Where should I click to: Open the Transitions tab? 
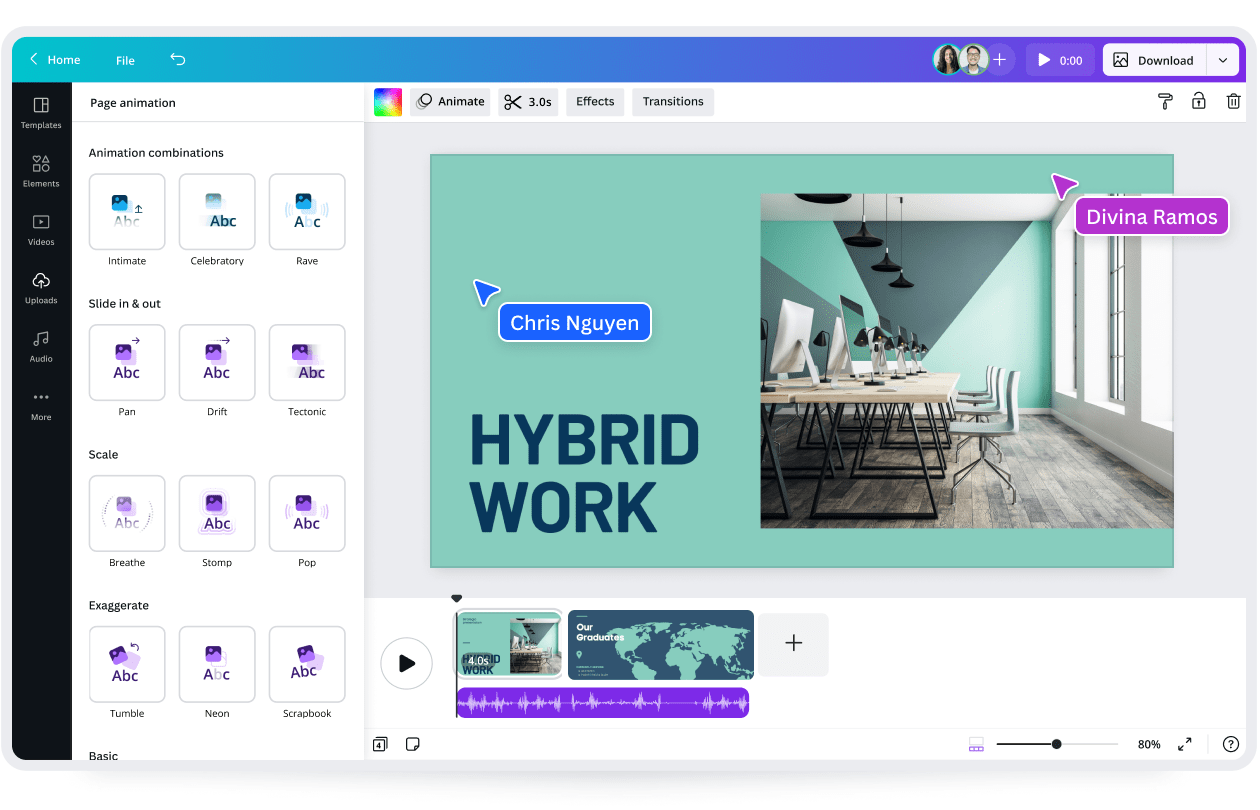pyautogui.click(x=673, y=101)
